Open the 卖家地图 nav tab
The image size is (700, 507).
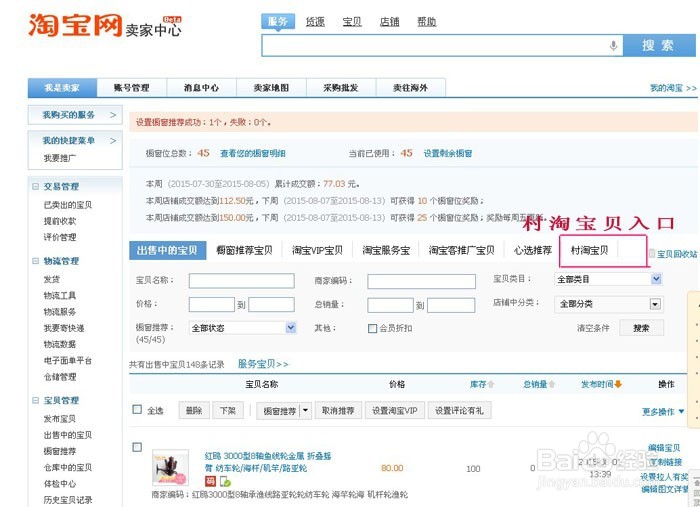coord(271,87)
